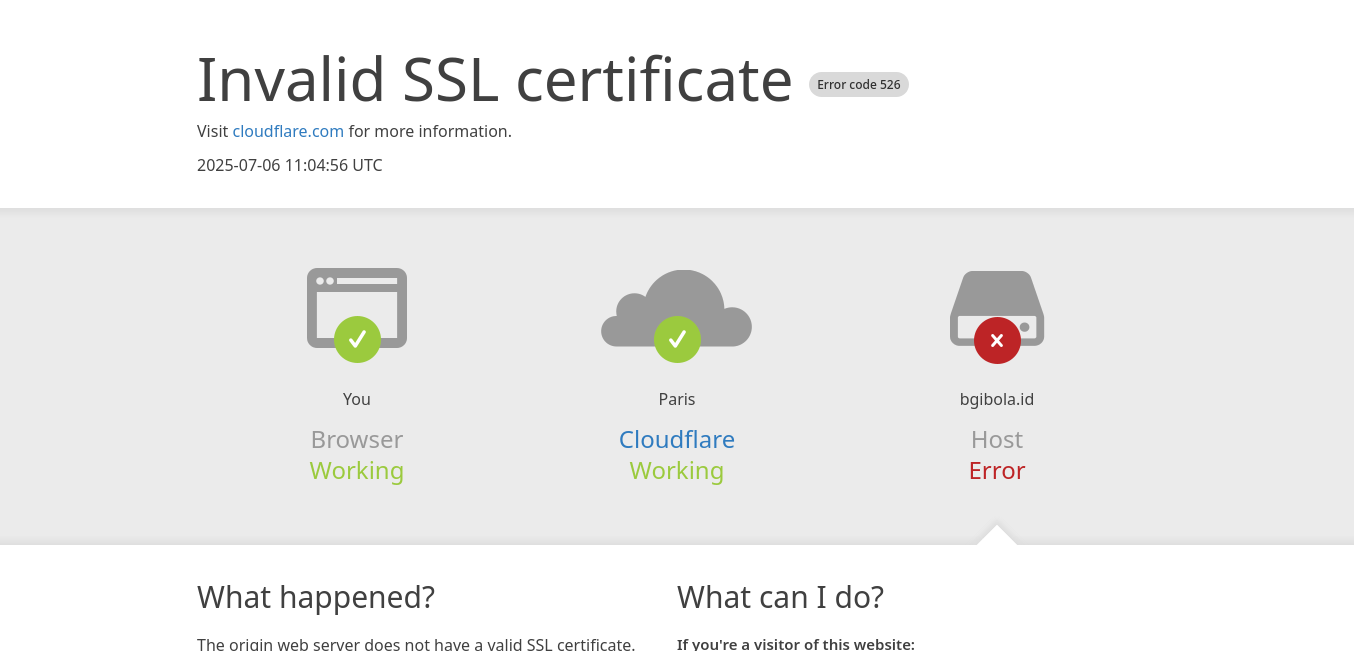Click the green checkmark on the cloud icon
This screenshot has height=651, width=1366.
[x=677, y=339]
